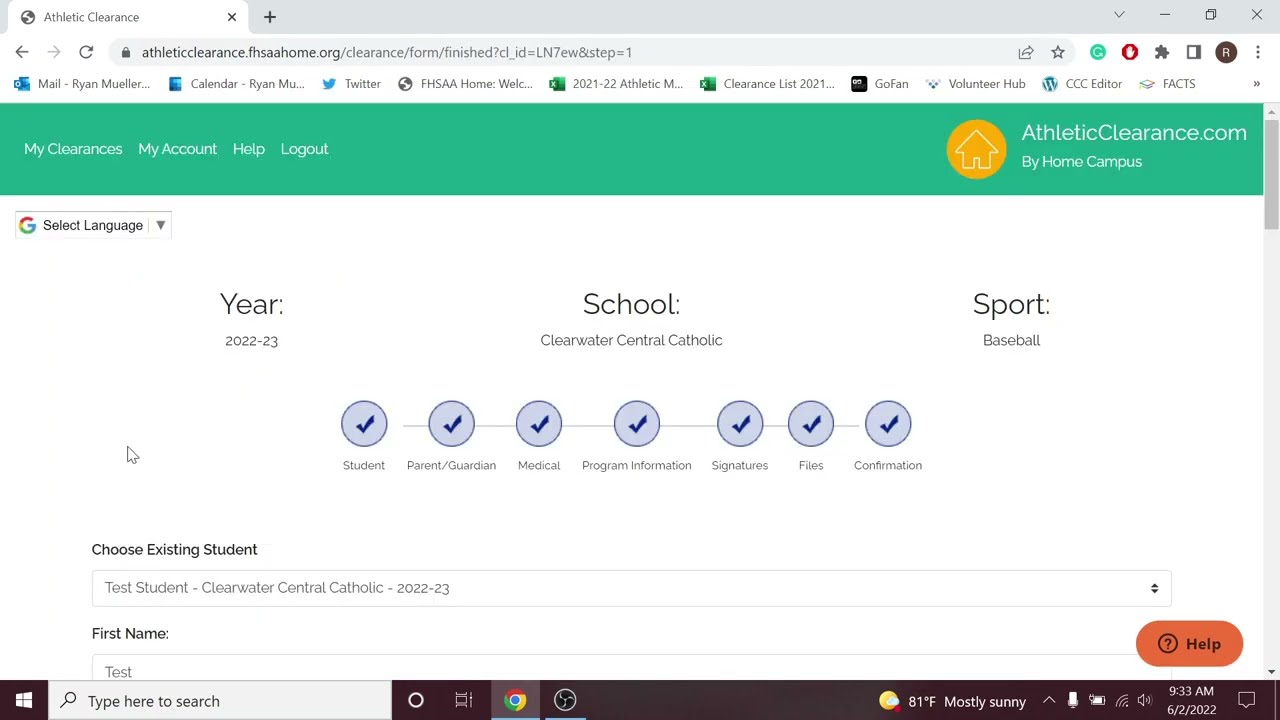Open the Select Language dropdown
The width and height of the screenshot is (1280, 720).
click(x=94, y=225)
